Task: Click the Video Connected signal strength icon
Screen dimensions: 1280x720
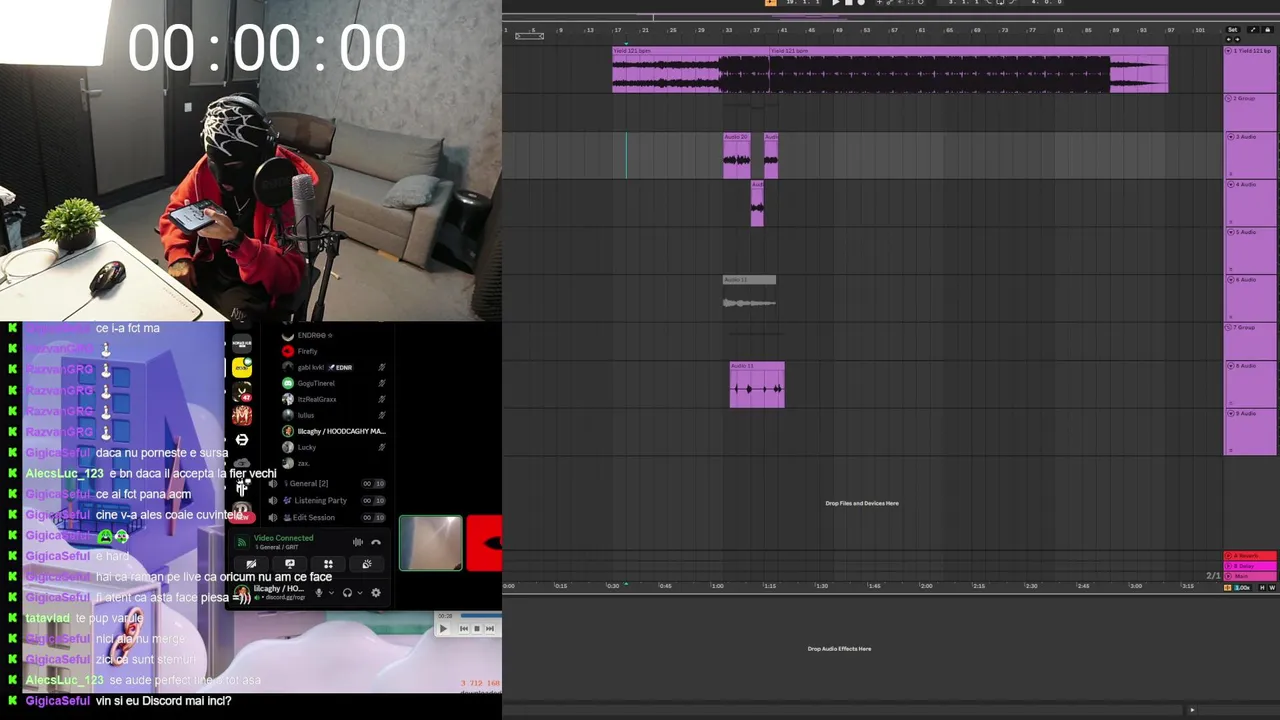Action: (242, 542)
